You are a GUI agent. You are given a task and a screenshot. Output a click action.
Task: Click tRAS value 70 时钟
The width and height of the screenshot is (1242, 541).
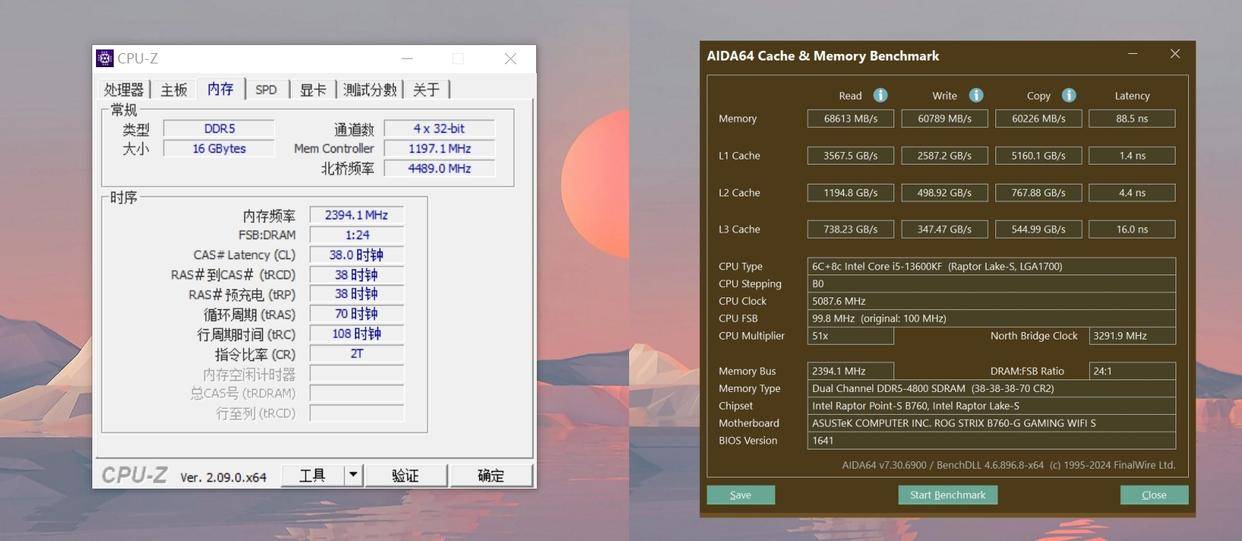tap(356, 314)
